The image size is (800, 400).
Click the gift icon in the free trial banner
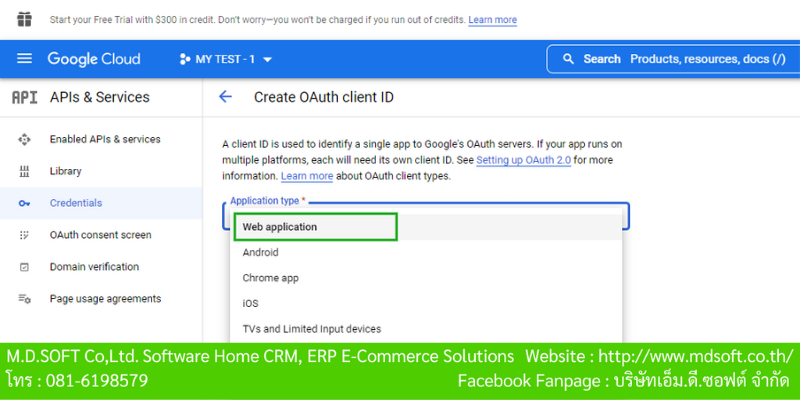coord(24,19)
